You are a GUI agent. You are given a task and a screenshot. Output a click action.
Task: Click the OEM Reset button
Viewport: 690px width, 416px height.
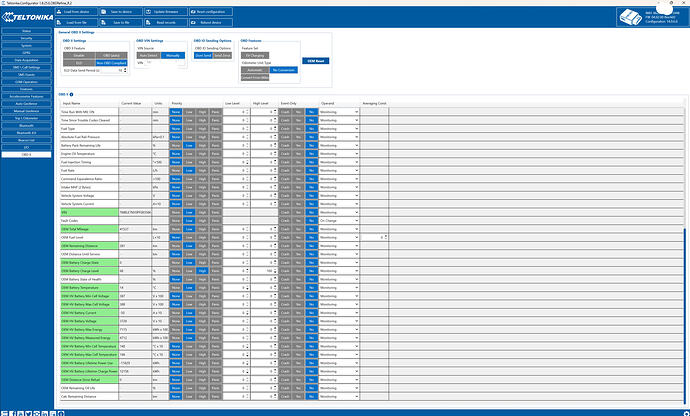(316, 61)
